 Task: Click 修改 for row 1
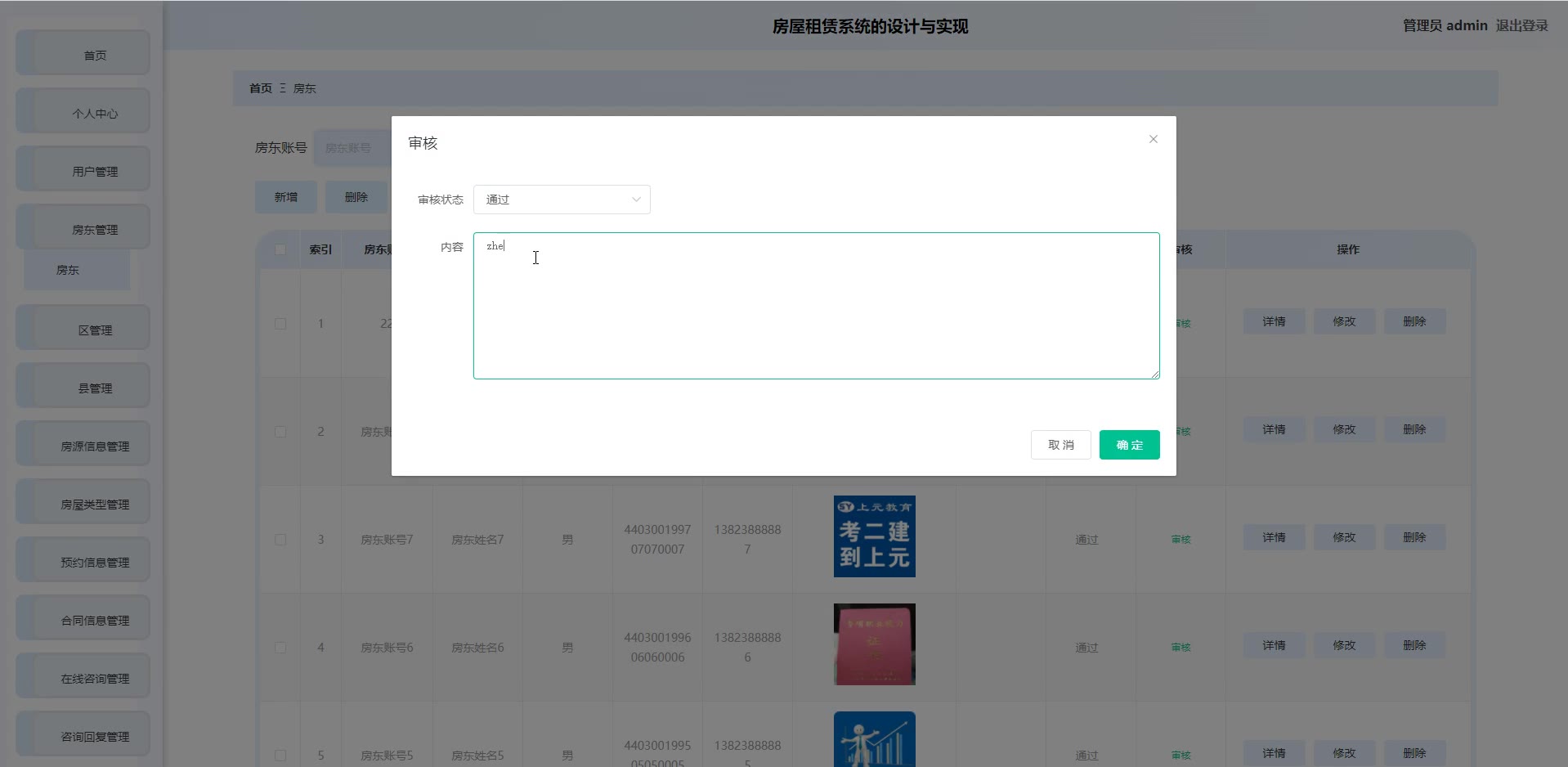point(1344,321)
